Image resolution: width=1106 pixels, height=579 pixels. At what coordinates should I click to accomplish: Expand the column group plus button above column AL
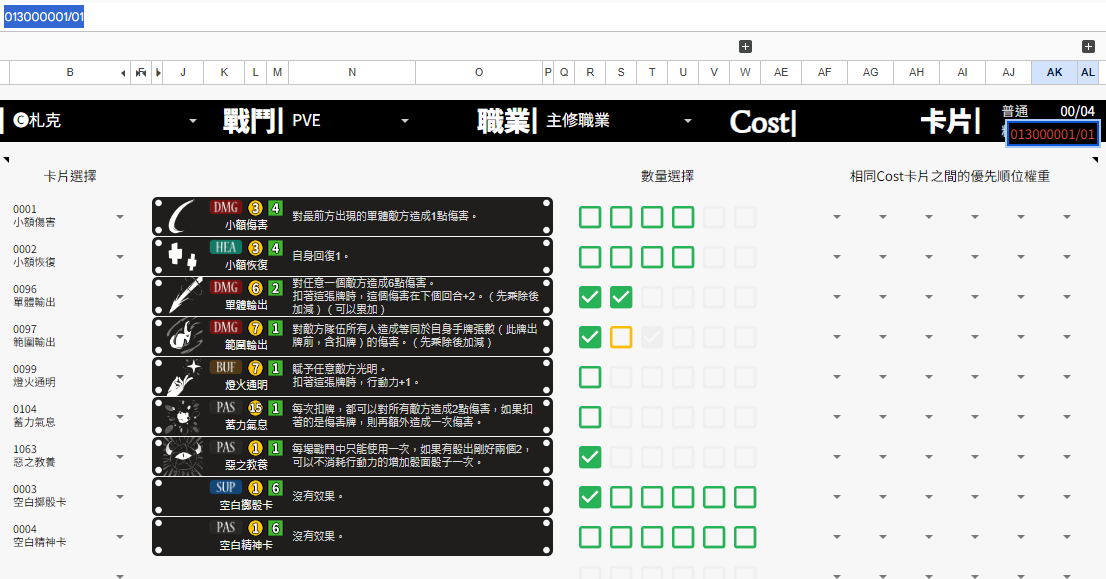coord(1088,47)
